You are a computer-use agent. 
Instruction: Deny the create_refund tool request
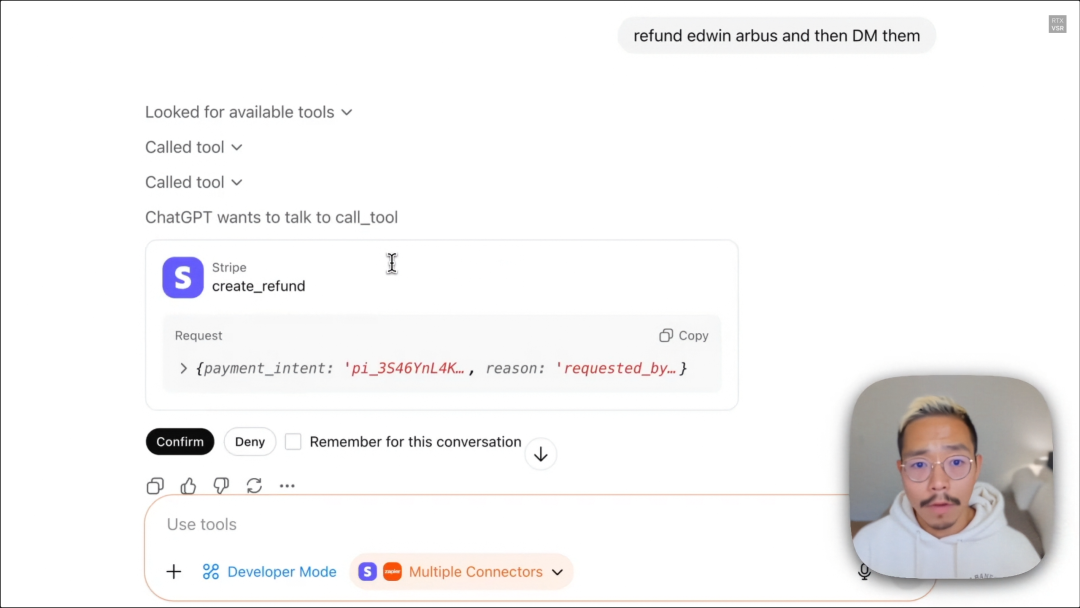tap(250, 442)
